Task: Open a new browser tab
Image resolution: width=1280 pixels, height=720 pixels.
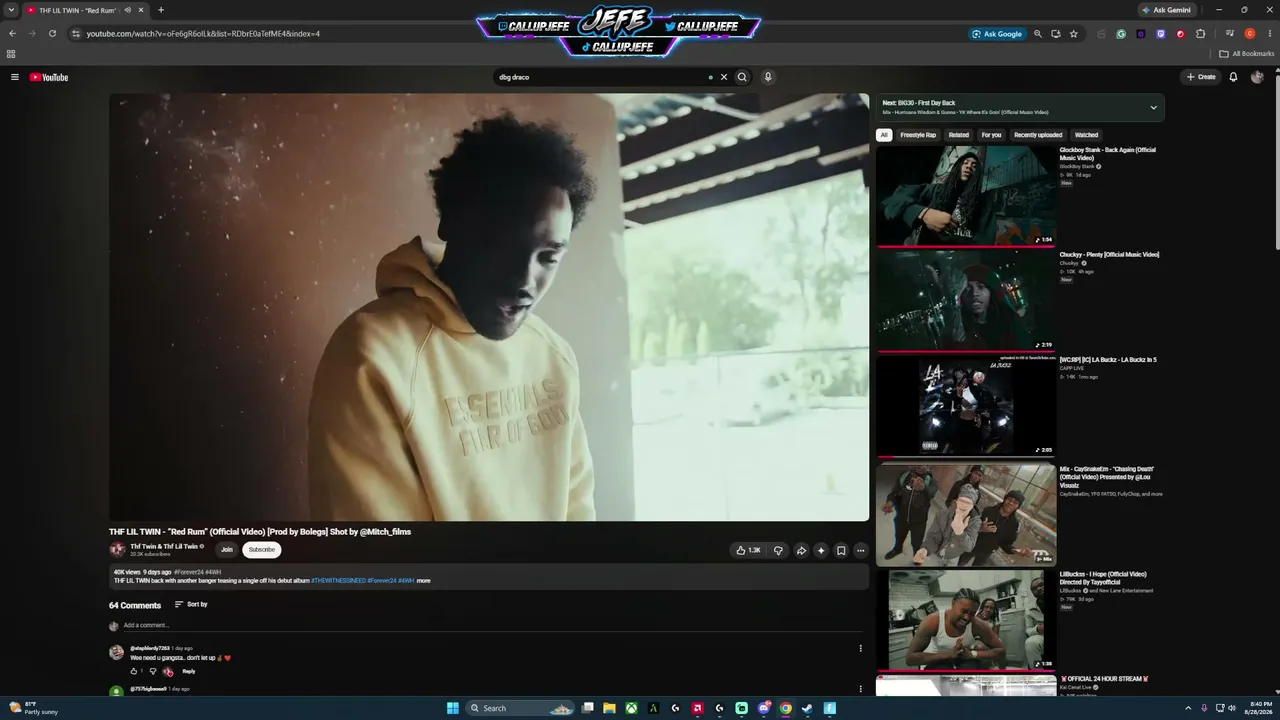Action: (x=161, y=10)
